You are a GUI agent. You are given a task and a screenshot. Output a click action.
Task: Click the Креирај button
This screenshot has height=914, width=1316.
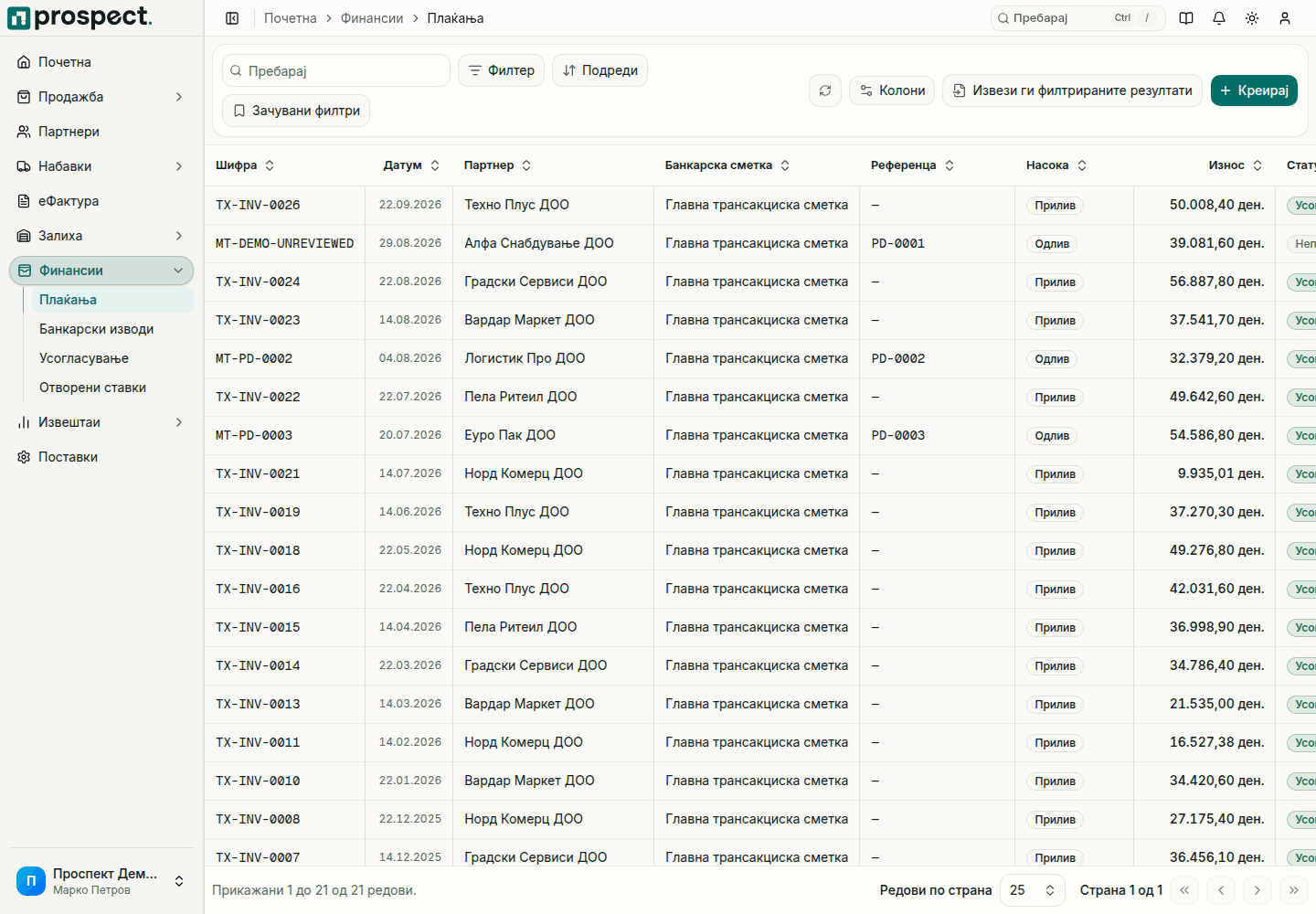1254,90
